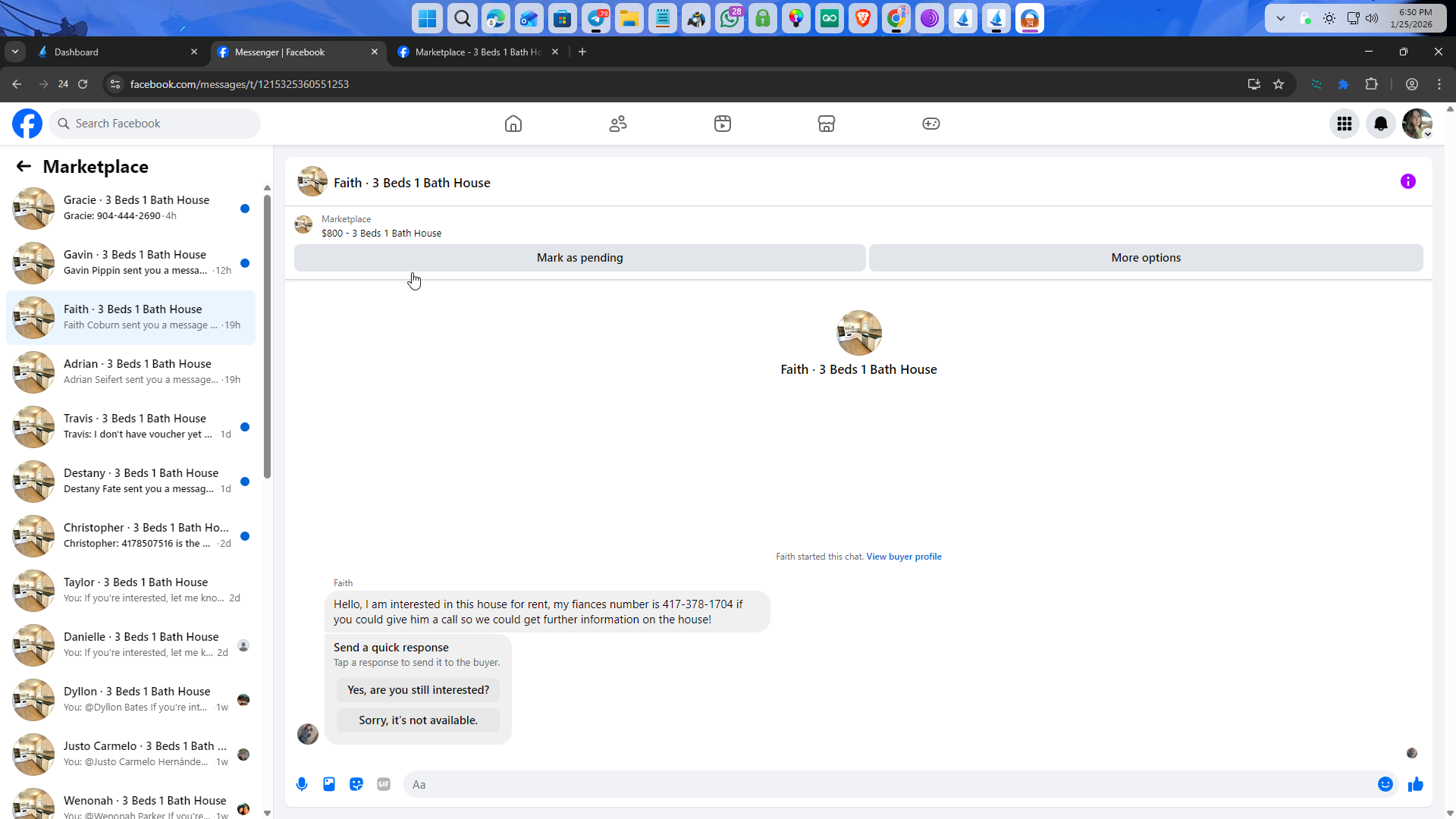Open Dyllon's conversation

130,700
